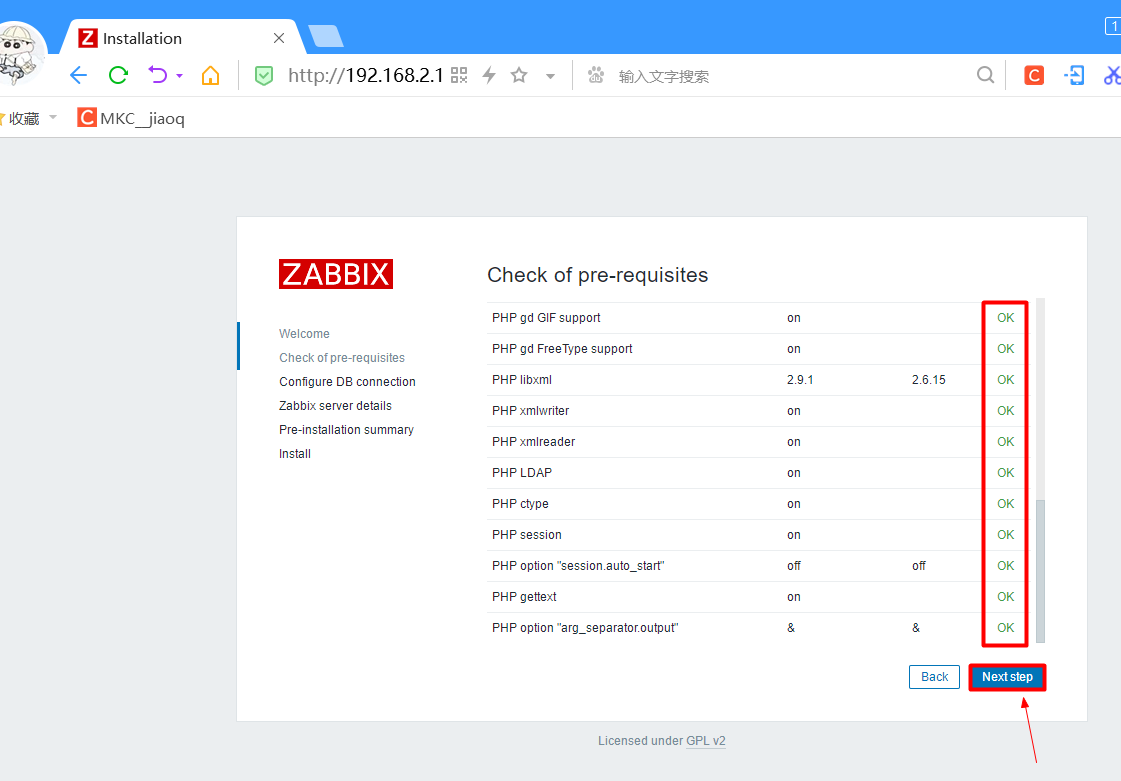Viewport: 1121px width, 781px height.
Task: Click the PHP xmlwriter row label
Action: [530, 411]
